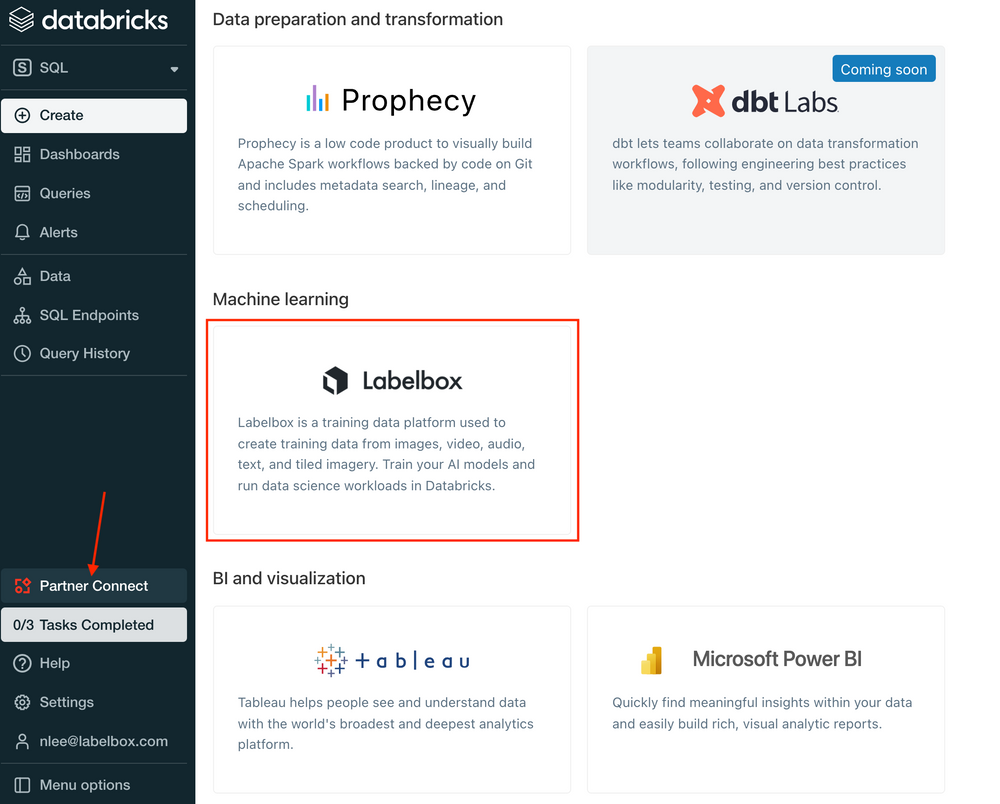
Task: Click the Queries sidebar icon
Action: 22,193
